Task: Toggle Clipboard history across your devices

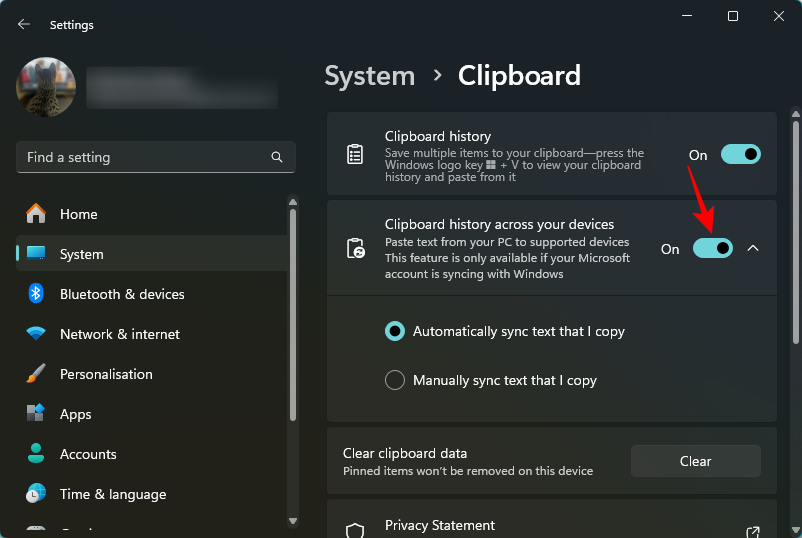Action: 712,249
